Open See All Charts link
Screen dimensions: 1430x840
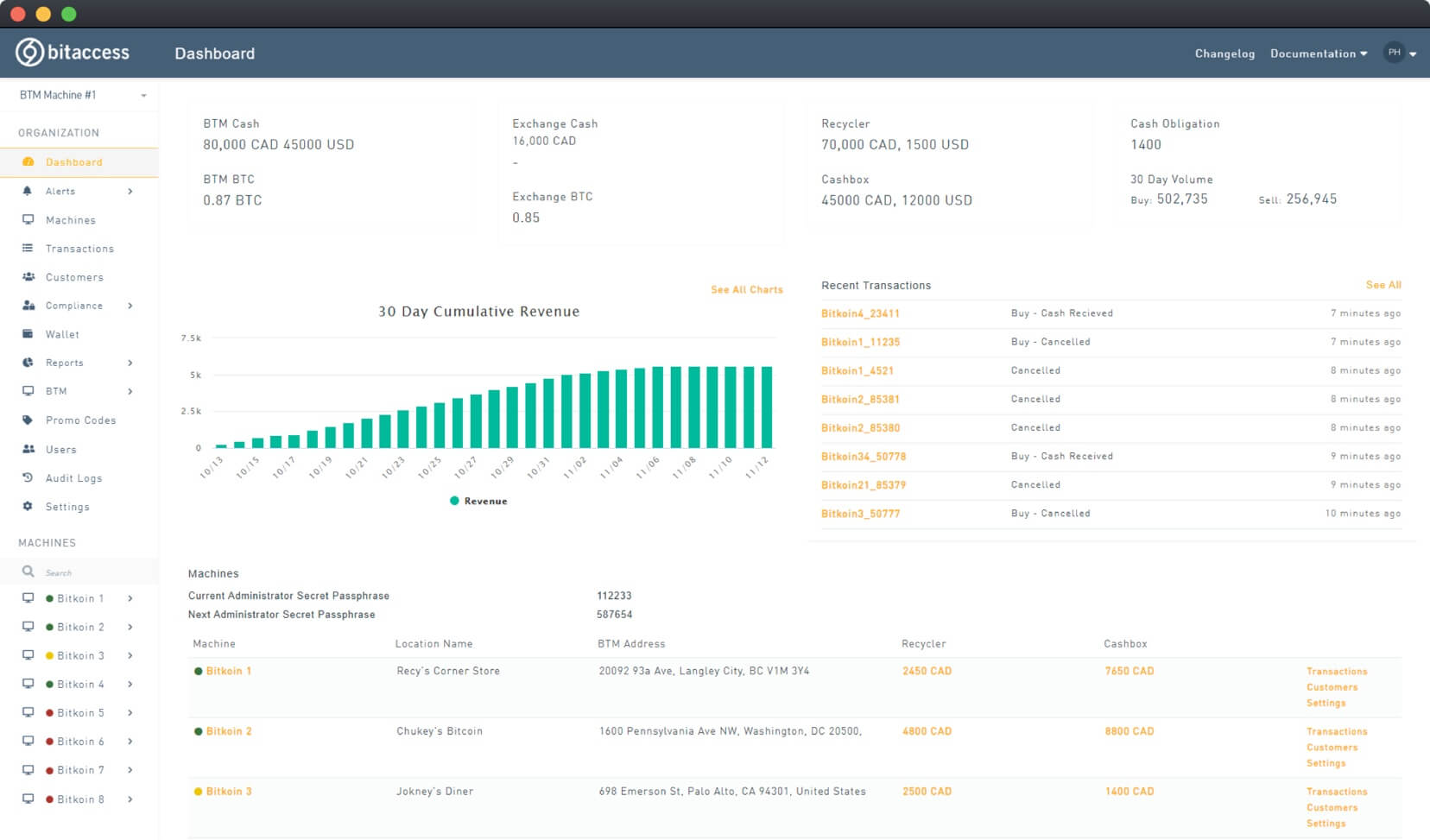pyautogui.click(x=746, y=289)
